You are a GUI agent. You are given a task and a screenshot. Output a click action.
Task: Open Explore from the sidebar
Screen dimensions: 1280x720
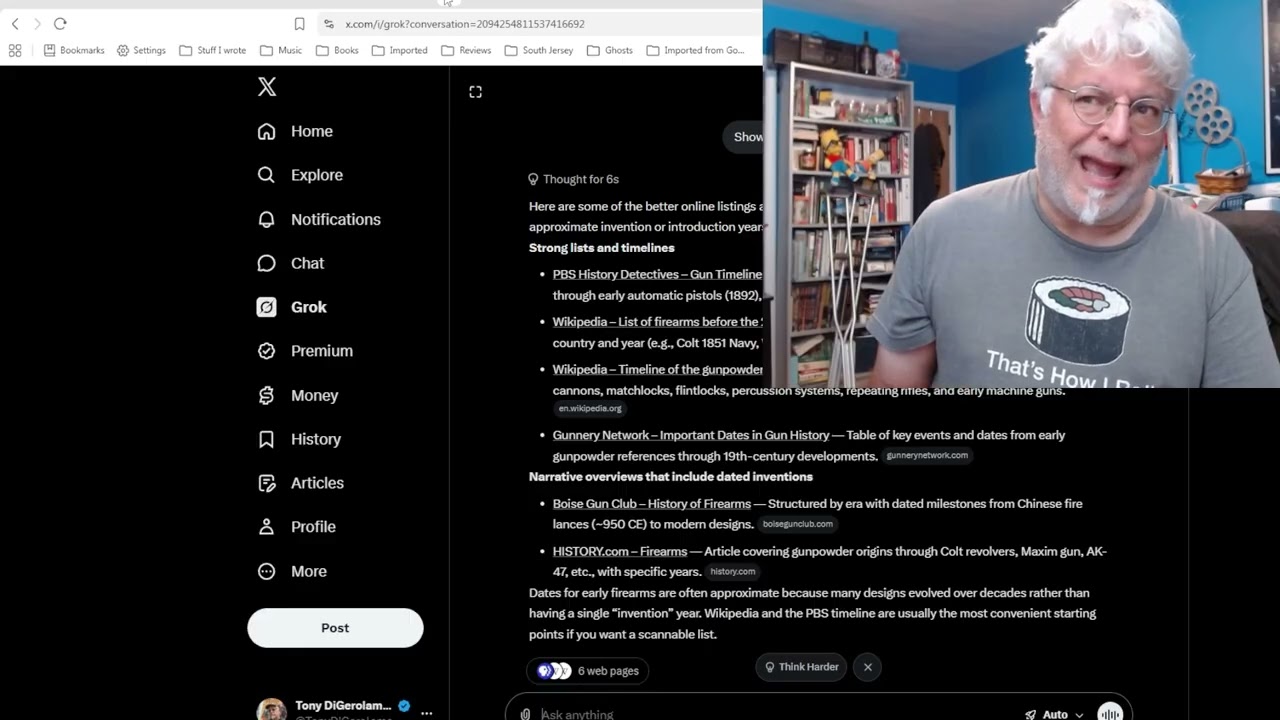(x=300, y=175)
